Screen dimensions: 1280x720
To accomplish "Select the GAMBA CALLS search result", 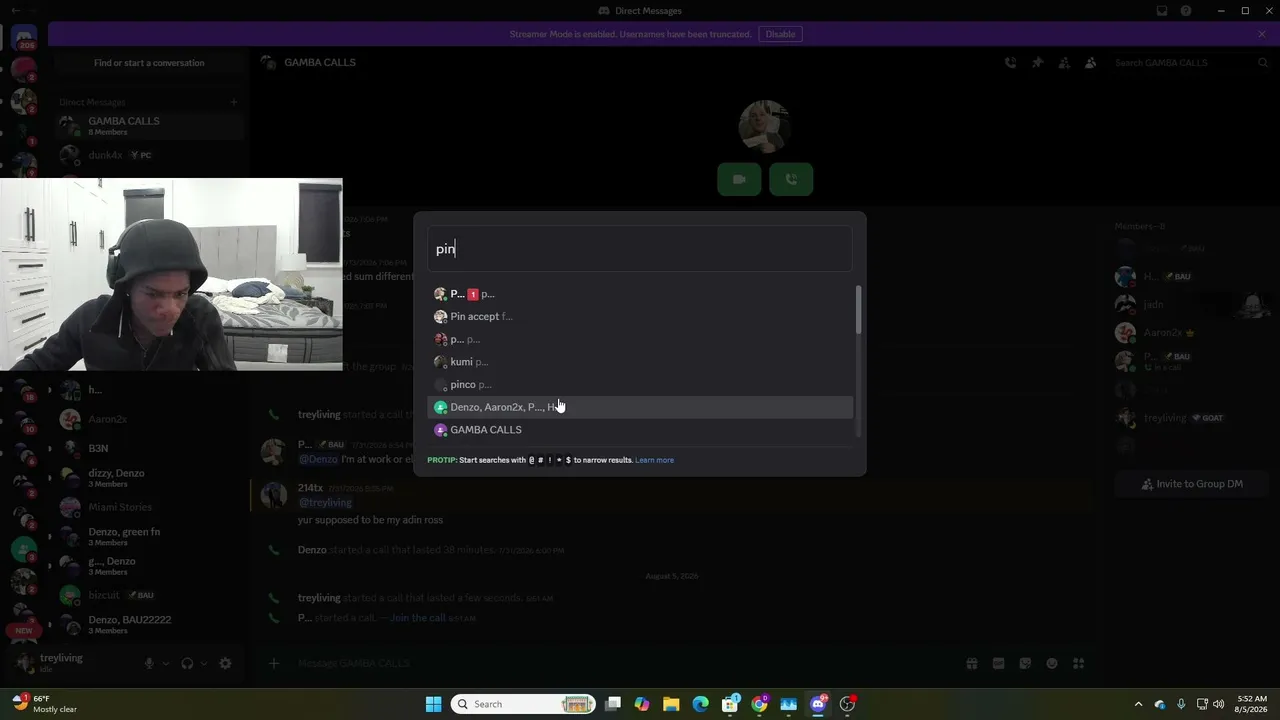I will pyautogui.click(x=640, y=430).
